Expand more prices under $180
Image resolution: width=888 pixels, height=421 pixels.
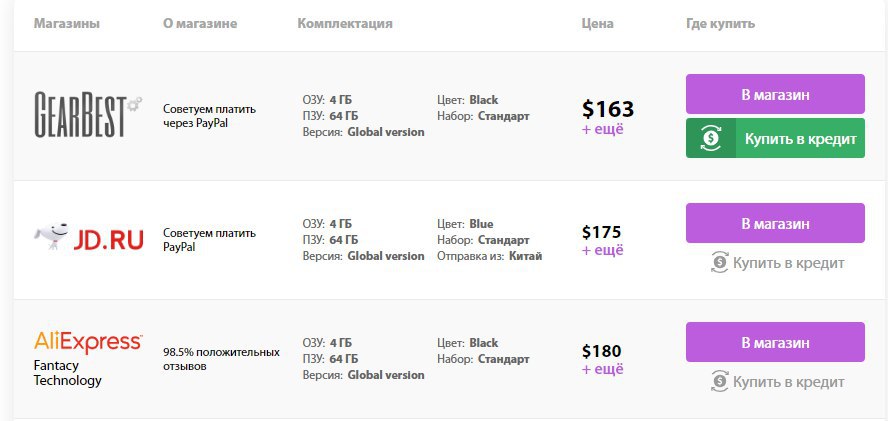pyautogui.click(x=603, y=369)
